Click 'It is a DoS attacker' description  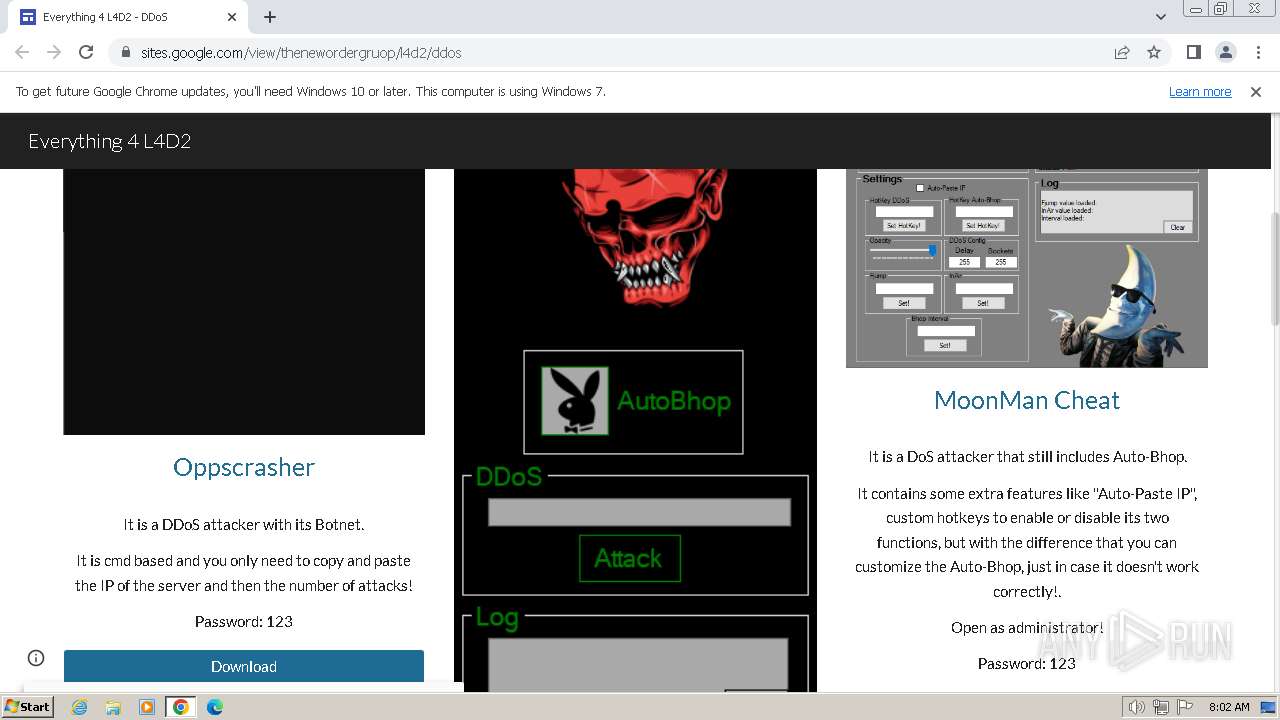(x=1027, y=457)
